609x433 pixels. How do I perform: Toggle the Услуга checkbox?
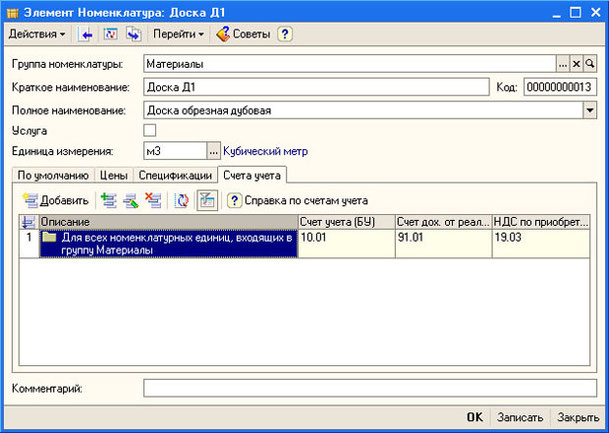(x=151, y=130)
